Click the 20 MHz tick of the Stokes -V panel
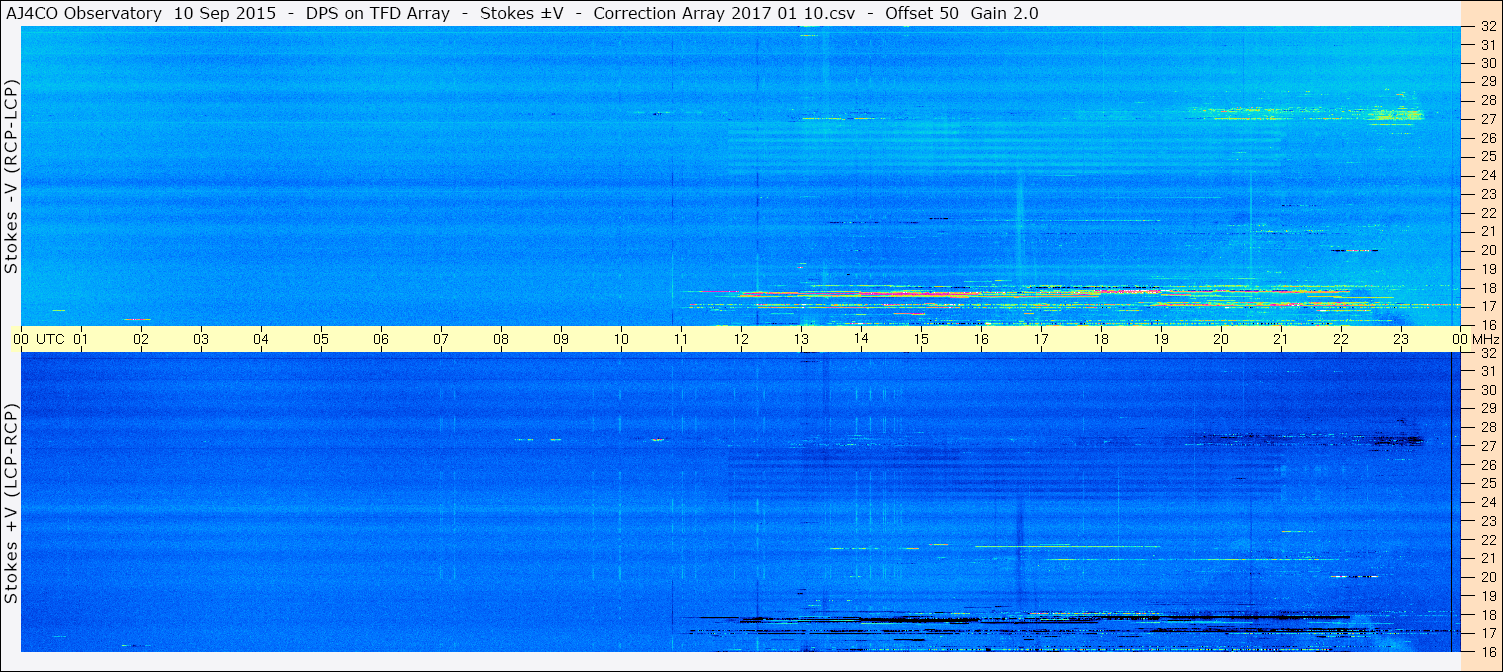Image resolution: width=1503 pixels, height=672 pixels. click(1487, 250)
